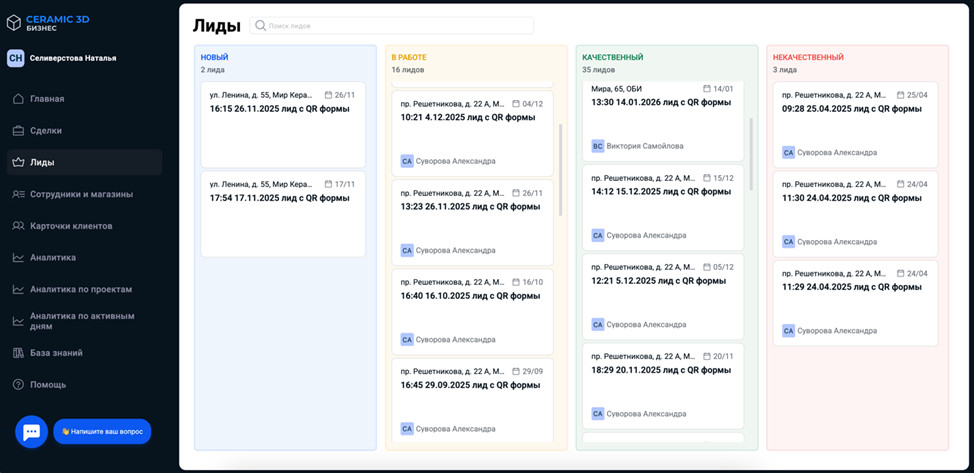The width and height of the screenshot is (974, 473).
Task: Click the books icon beside База знаний
Action: tap(19, 353)
